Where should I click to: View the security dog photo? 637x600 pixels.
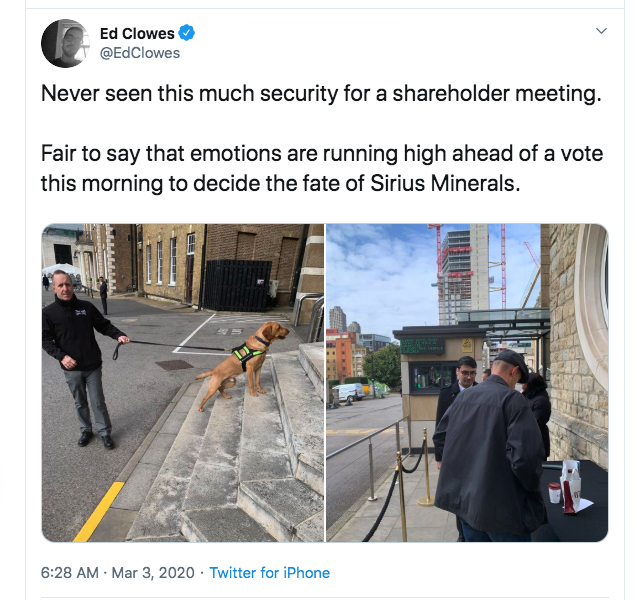pyautogui.click(x=183, y=383)
